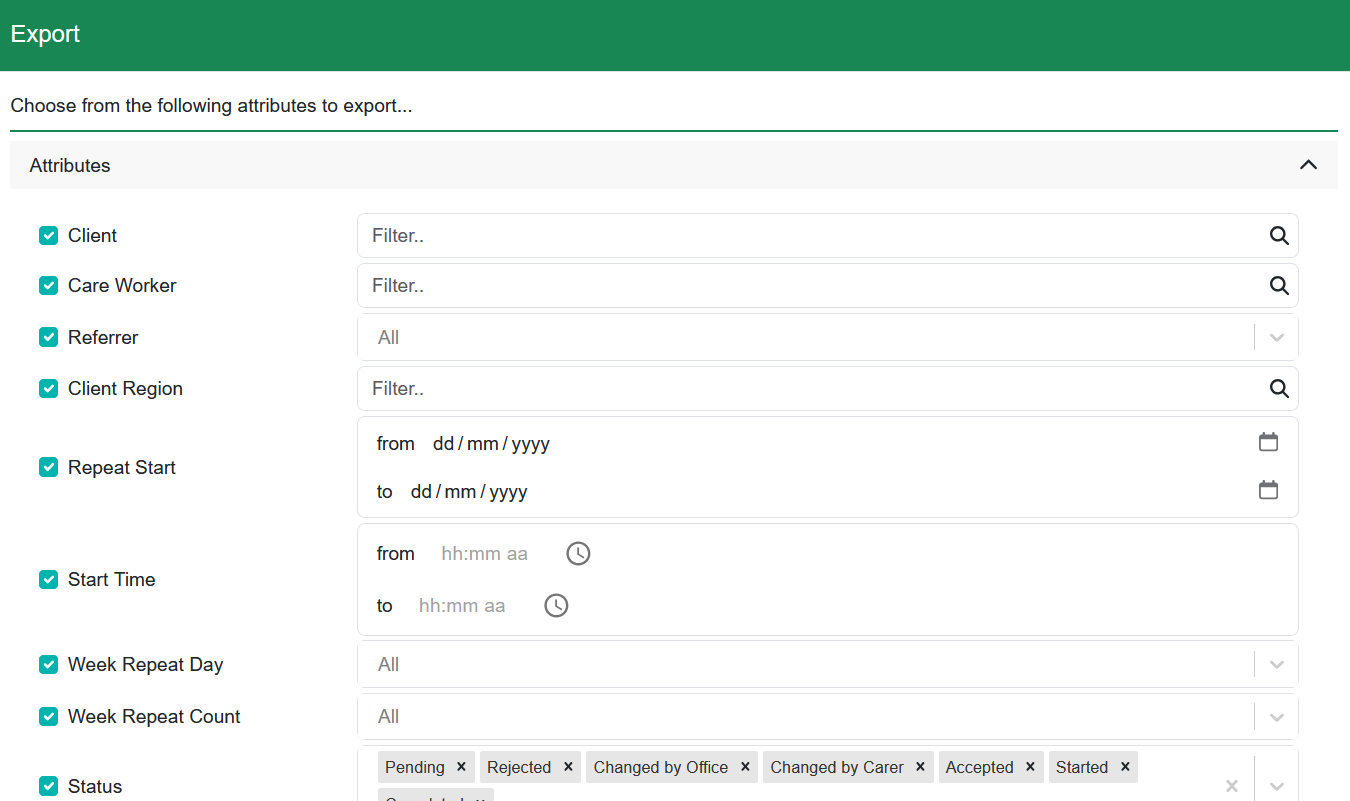Toggle the Week Repeat Count checkbox
The width and height of the screenshot is (1350, 801).
click(48, 716)
